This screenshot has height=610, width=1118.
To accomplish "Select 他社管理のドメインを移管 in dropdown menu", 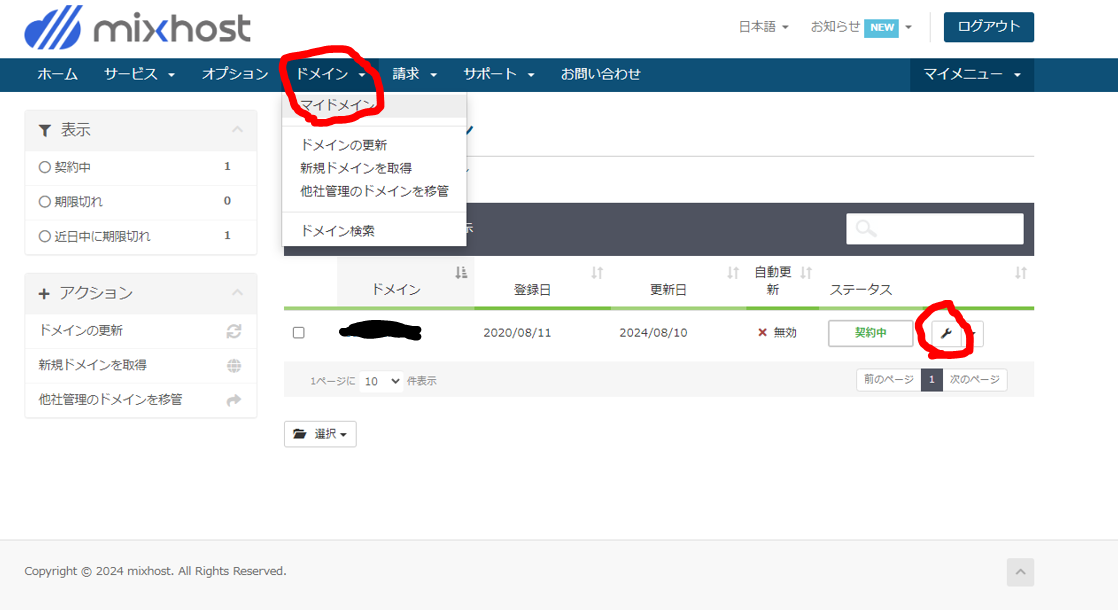I will (x=374, y=191).
